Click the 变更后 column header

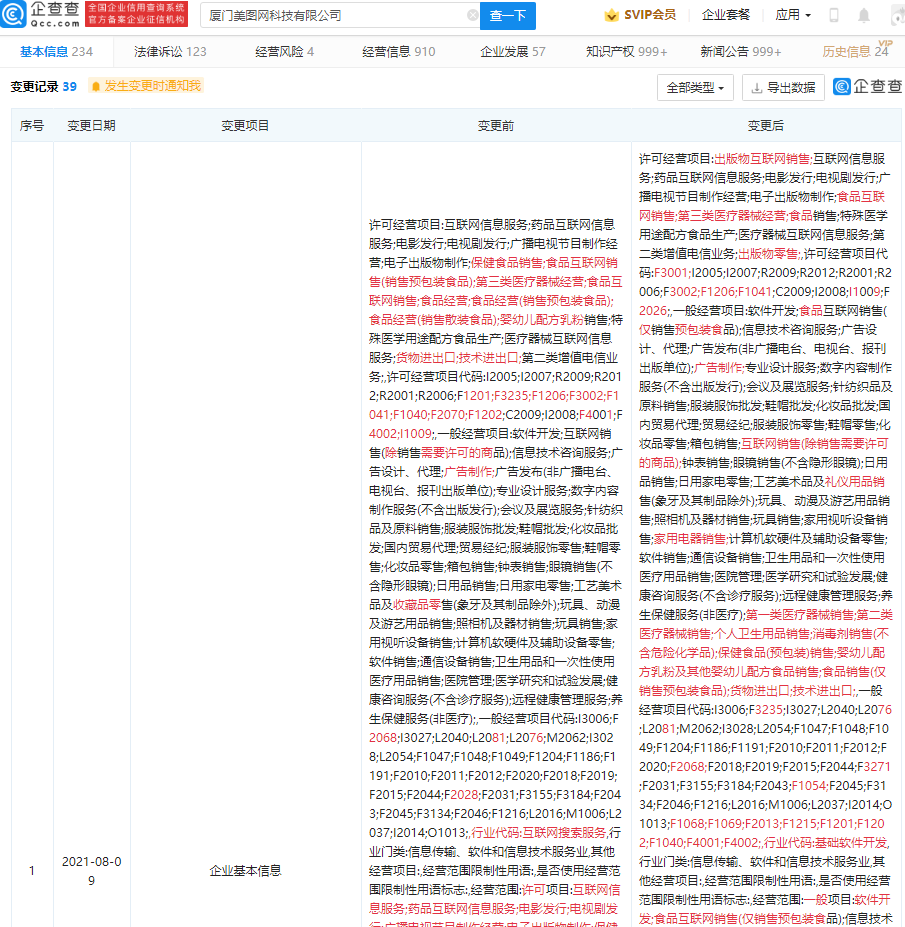765,125
